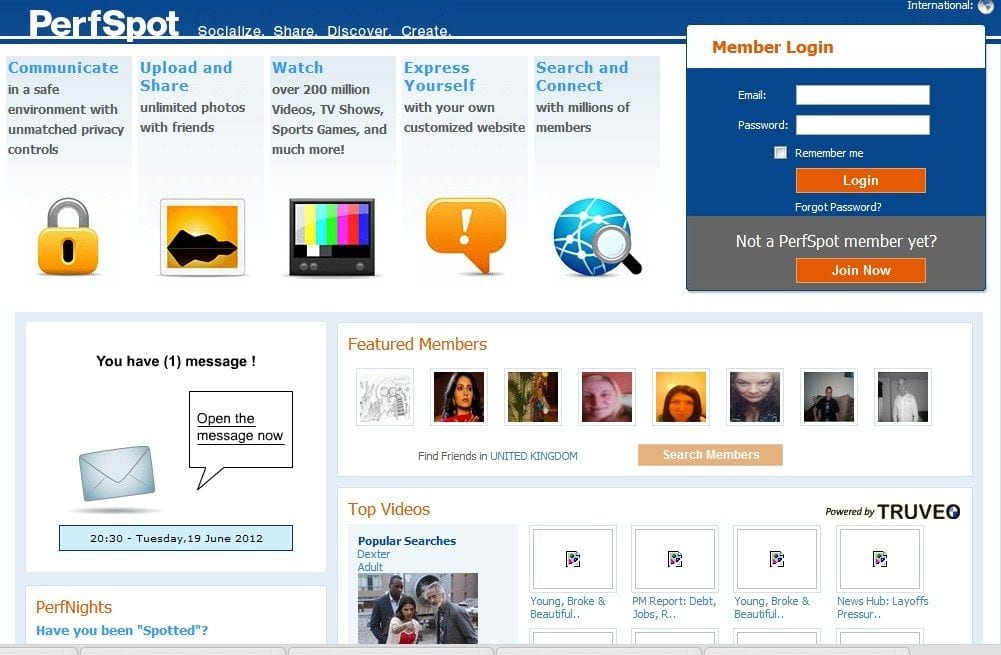Open featured member photo of man in white
This screenshot has width=1001, height=655.
pos(903,397)
